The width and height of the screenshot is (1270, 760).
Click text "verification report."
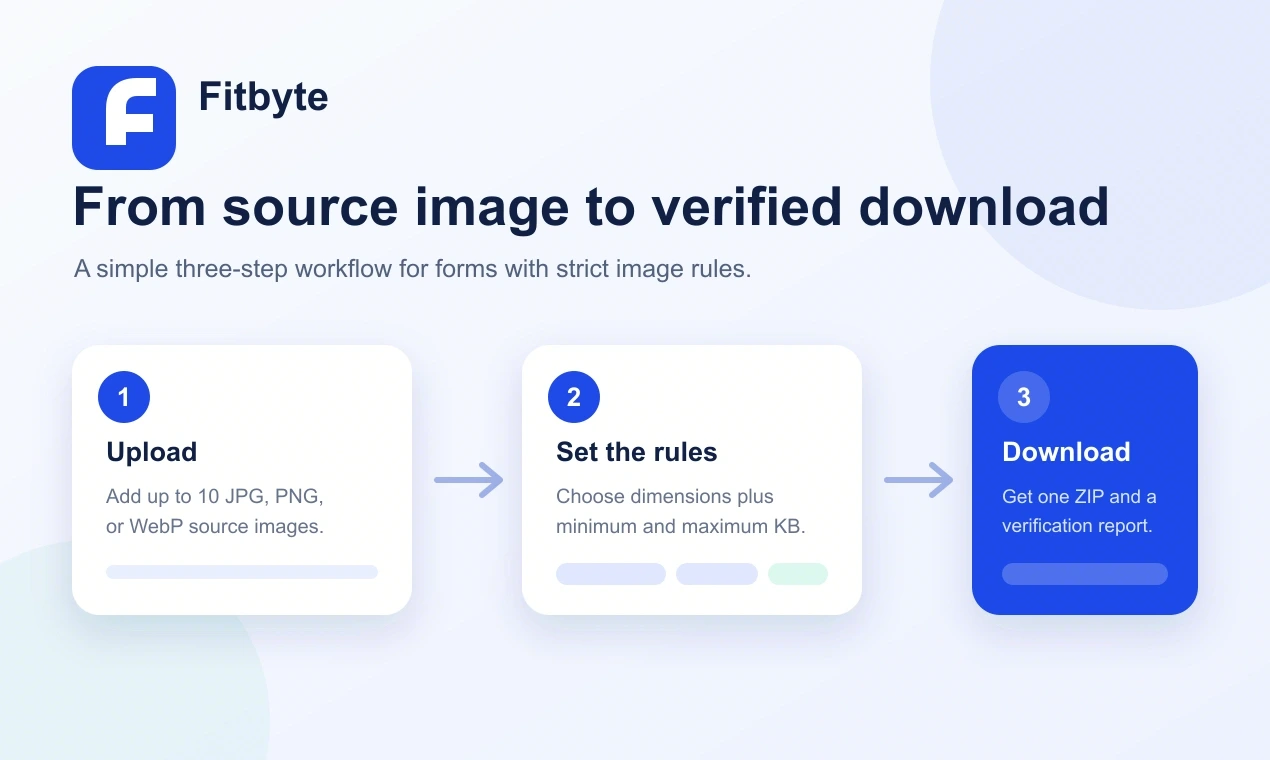pos(1077,526)
